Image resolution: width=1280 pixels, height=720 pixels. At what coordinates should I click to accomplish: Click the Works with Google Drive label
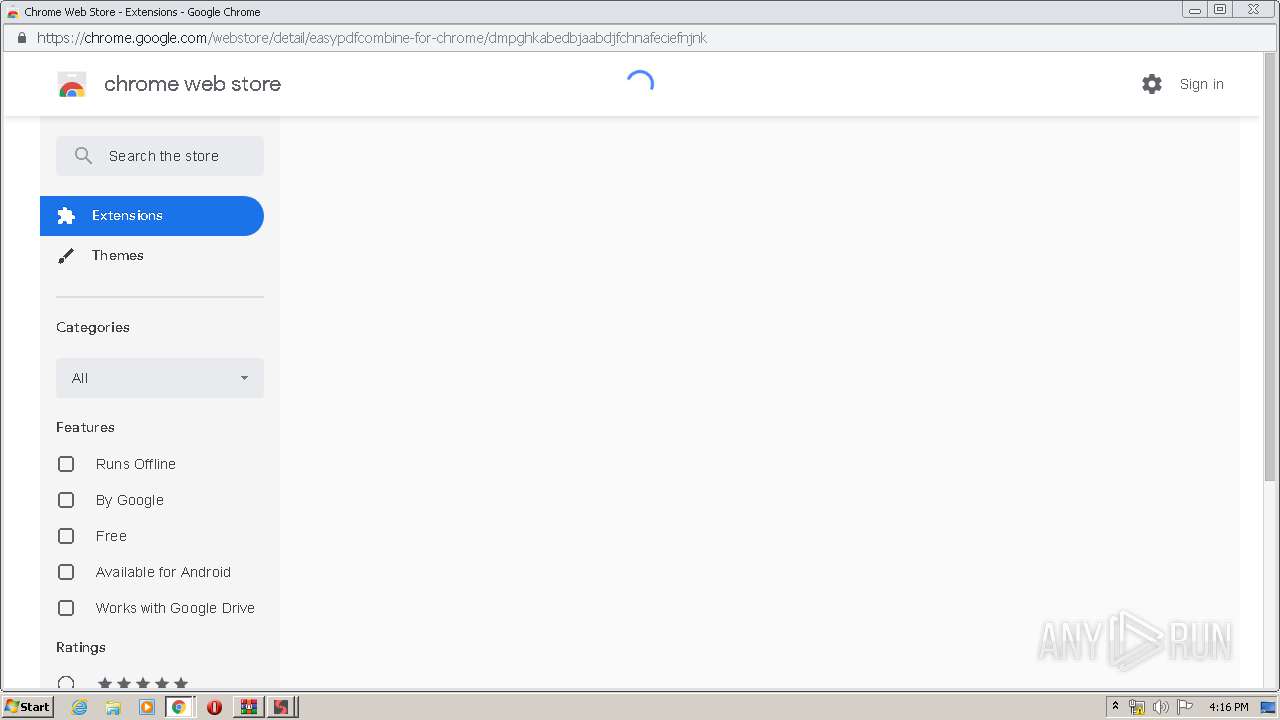(x=175, y=608)
